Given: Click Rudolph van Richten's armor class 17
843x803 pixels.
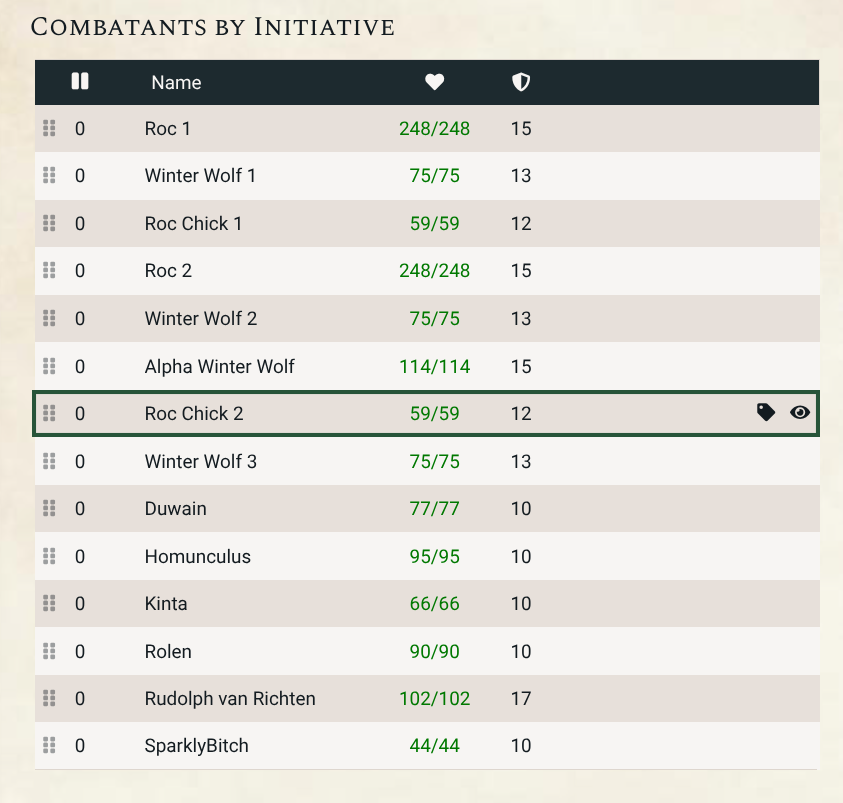Looking at the screenshot, I should [521, 699].
